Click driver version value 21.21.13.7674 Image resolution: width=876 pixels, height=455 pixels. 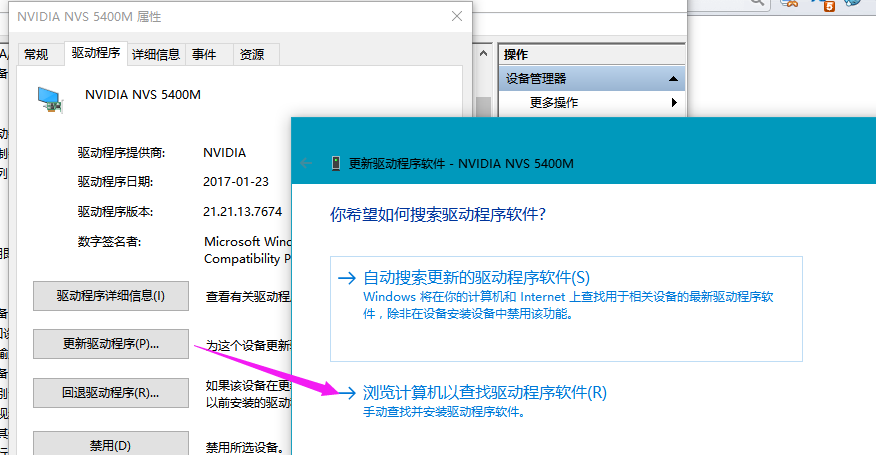point(242,212)
